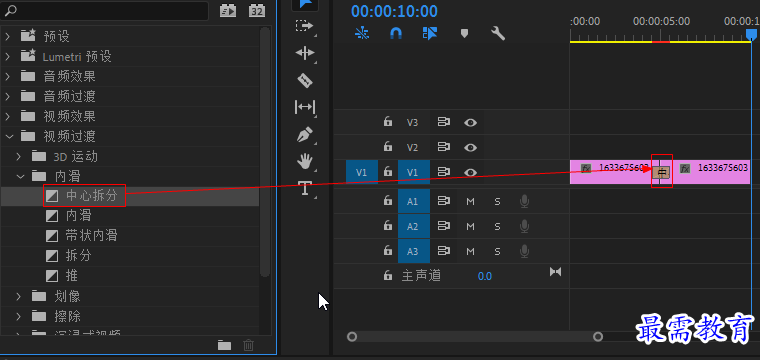Select the Slip tool
The width and height of the screenshot is (760, 360).
point(305,107)
